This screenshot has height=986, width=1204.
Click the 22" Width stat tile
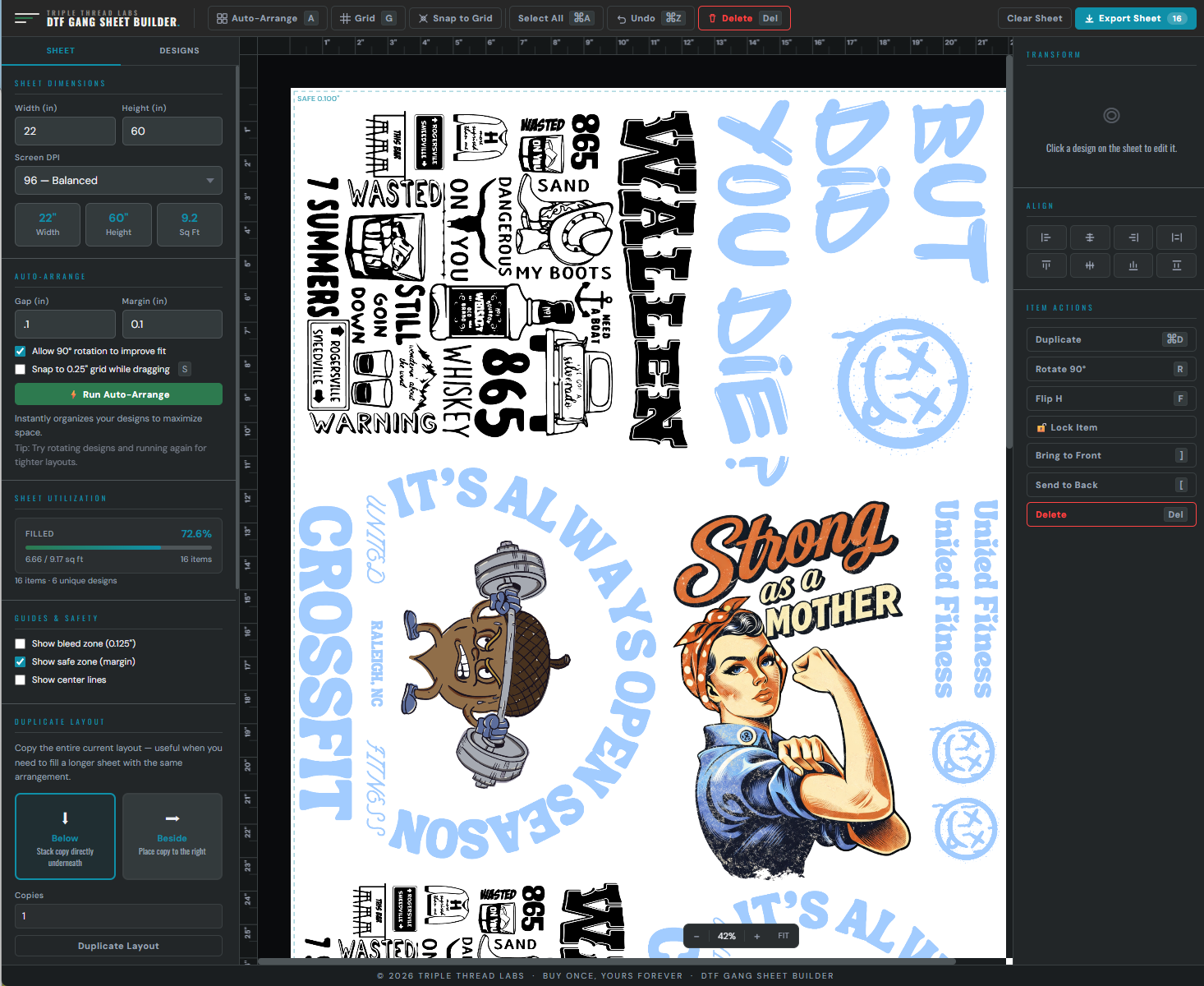pos(48,224)
